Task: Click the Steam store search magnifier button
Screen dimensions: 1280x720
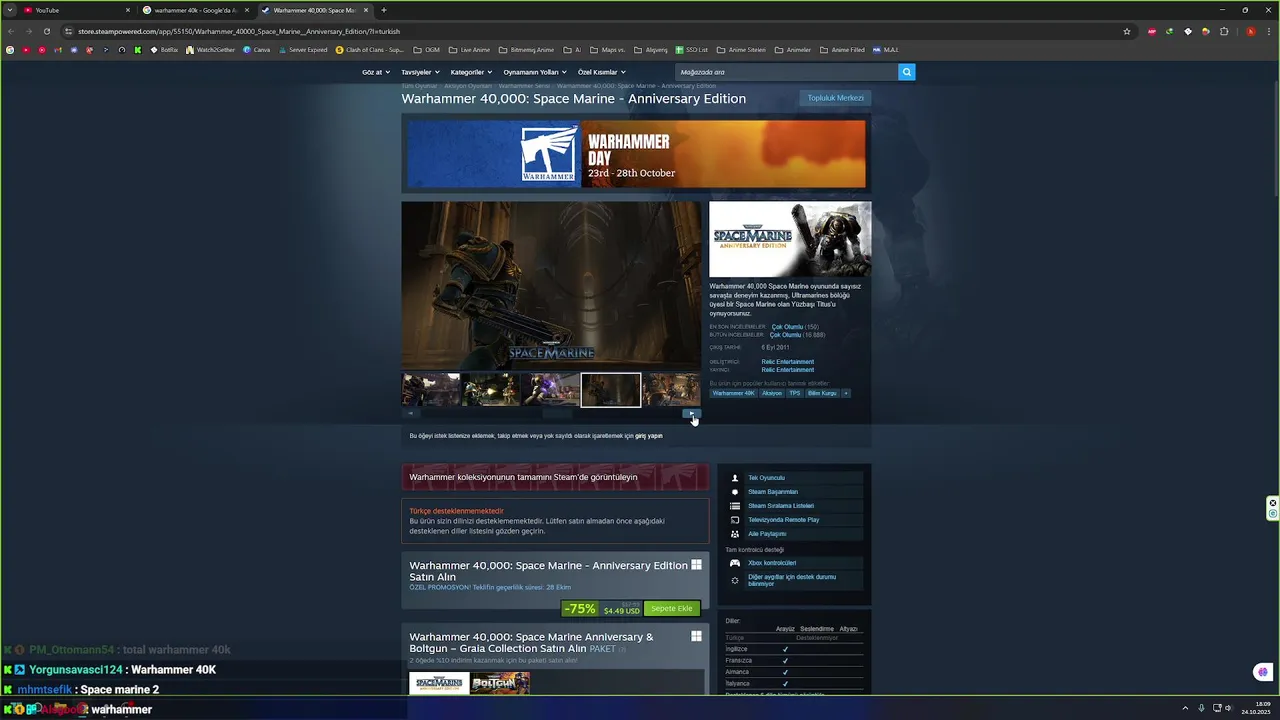Action: tap(906, 72)
